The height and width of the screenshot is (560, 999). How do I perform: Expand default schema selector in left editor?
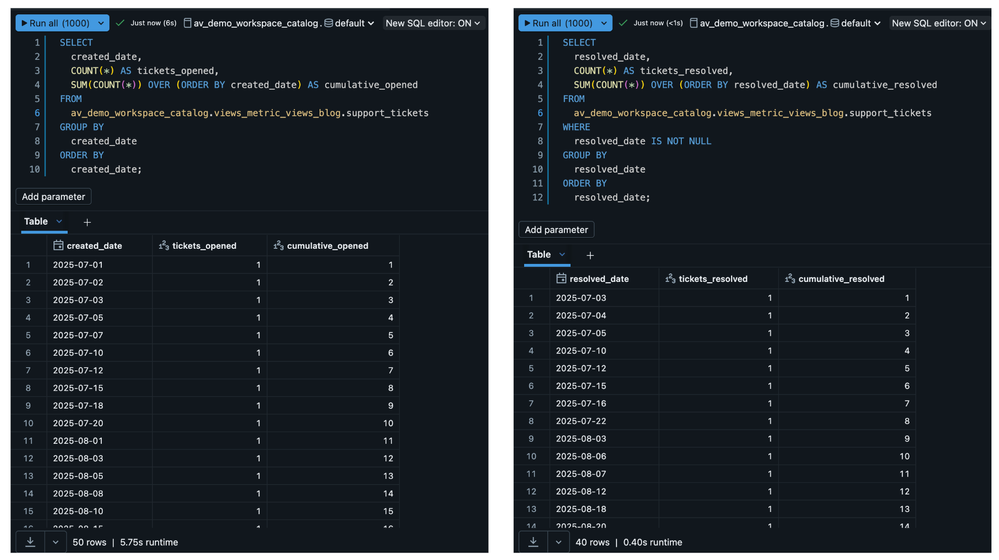(350, 22)
